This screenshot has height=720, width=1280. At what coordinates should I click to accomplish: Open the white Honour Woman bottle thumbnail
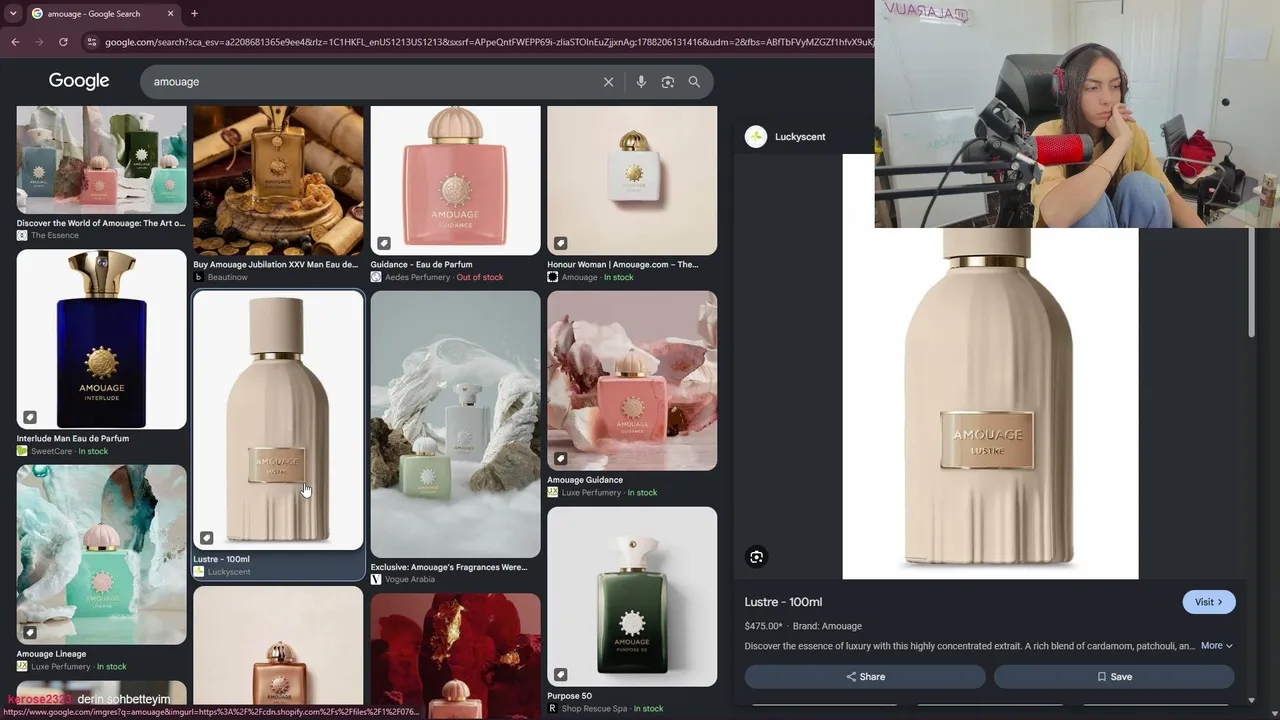[632, 181]
